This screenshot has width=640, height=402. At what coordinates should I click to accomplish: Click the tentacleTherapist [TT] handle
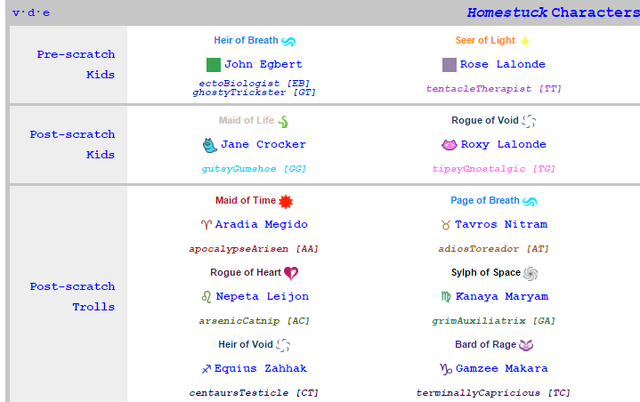494,89
